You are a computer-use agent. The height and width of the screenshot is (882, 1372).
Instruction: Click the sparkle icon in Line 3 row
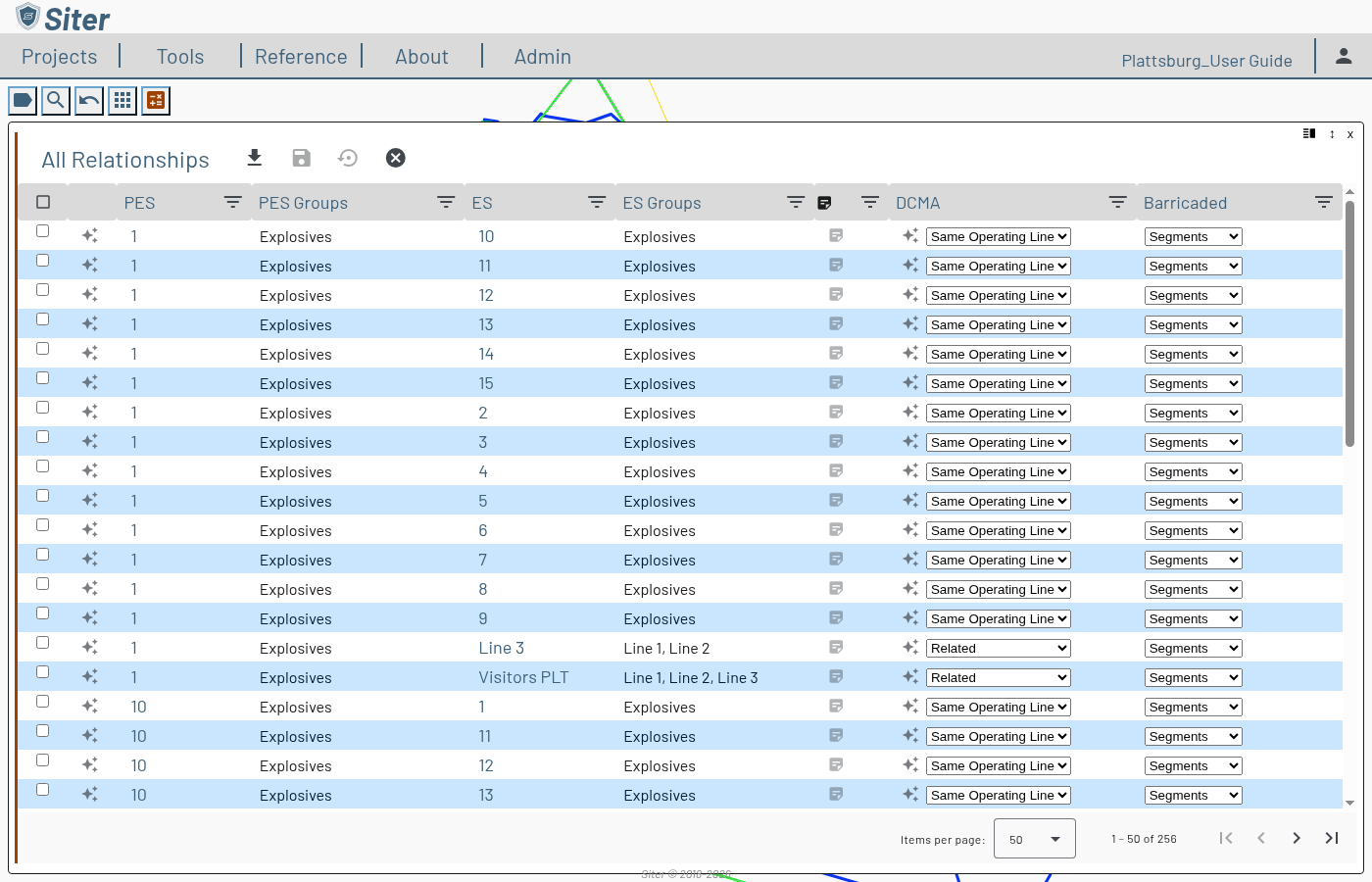click(x=90, y=647)
